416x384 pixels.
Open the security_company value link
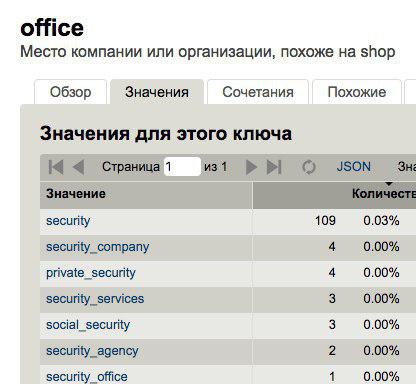(97, 247)
